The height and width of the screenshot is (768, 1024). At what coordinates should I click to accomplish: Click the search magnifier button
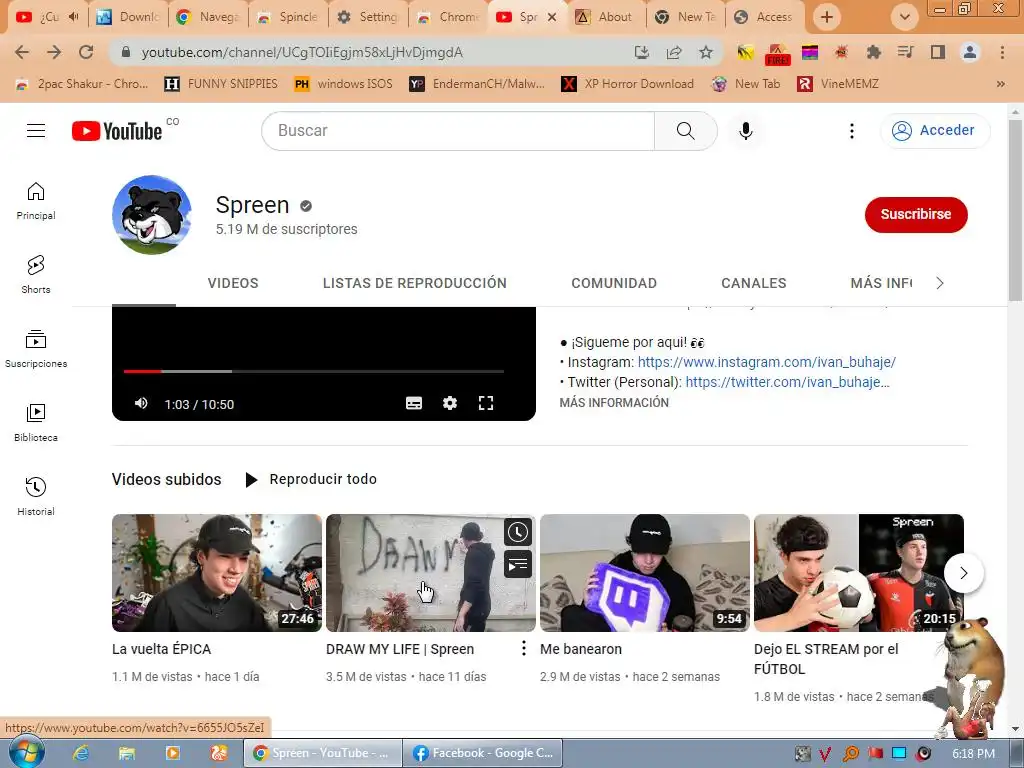click(685, 131)
